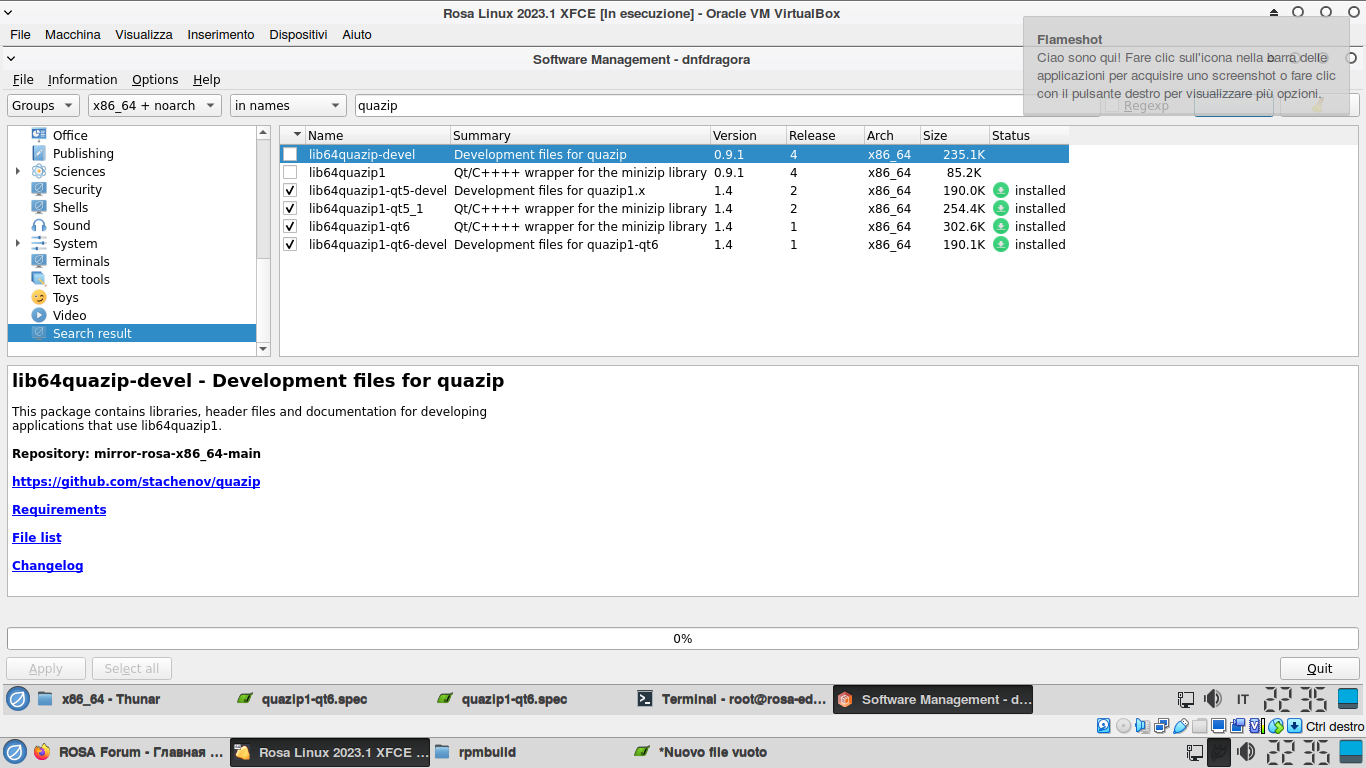The image size is (1366, 768).
Task: Uncheck lib64quazip1-qt6-devel package checkbox
Action: (x=290, y=244)
